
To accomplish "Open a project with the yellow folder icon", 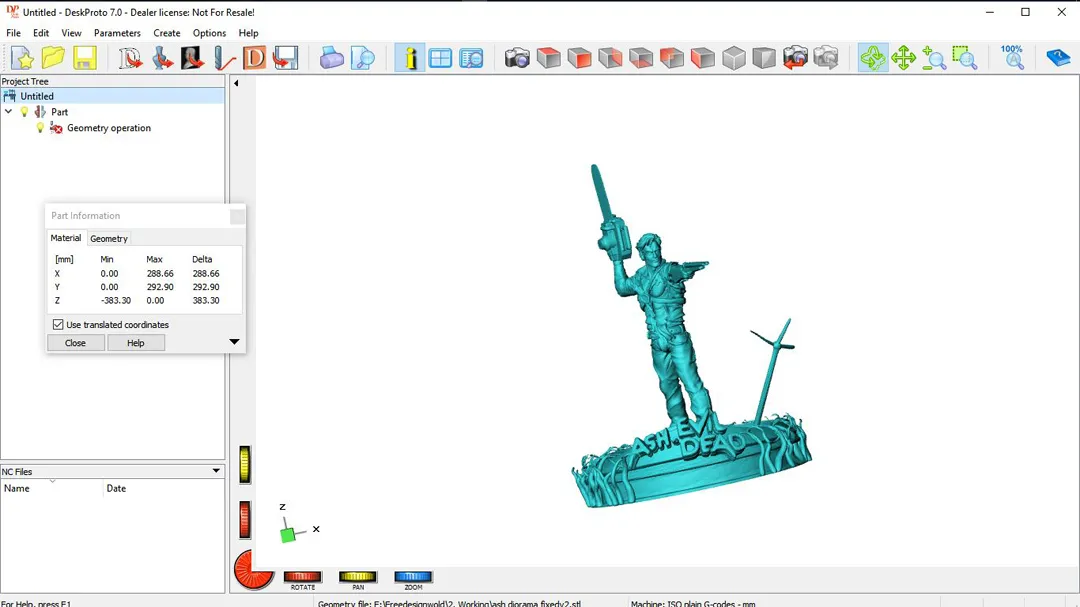I will click(x=53, y=58).
